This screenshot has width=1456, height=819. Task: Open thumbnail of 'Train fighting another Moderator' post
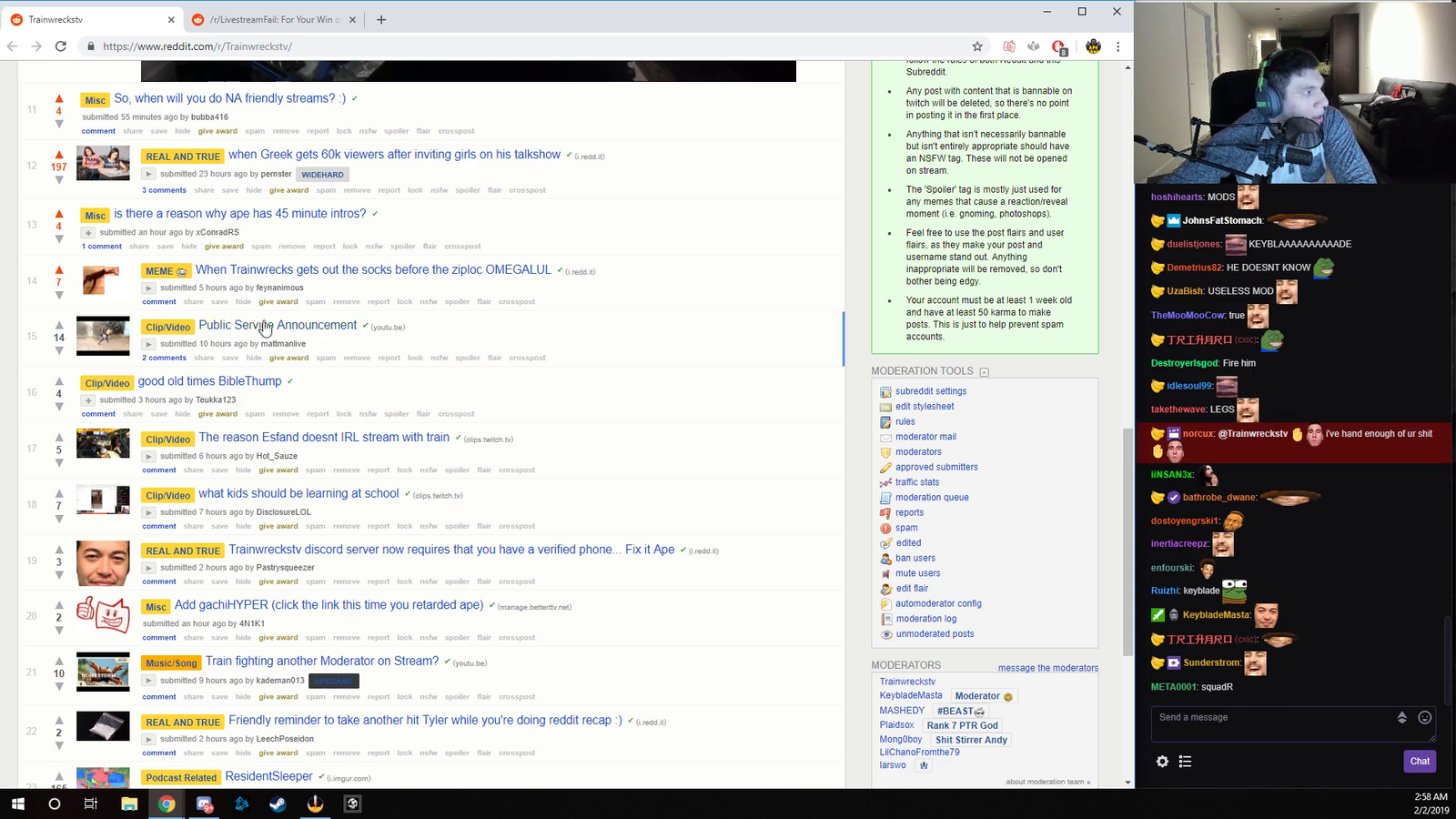point(103,672)
